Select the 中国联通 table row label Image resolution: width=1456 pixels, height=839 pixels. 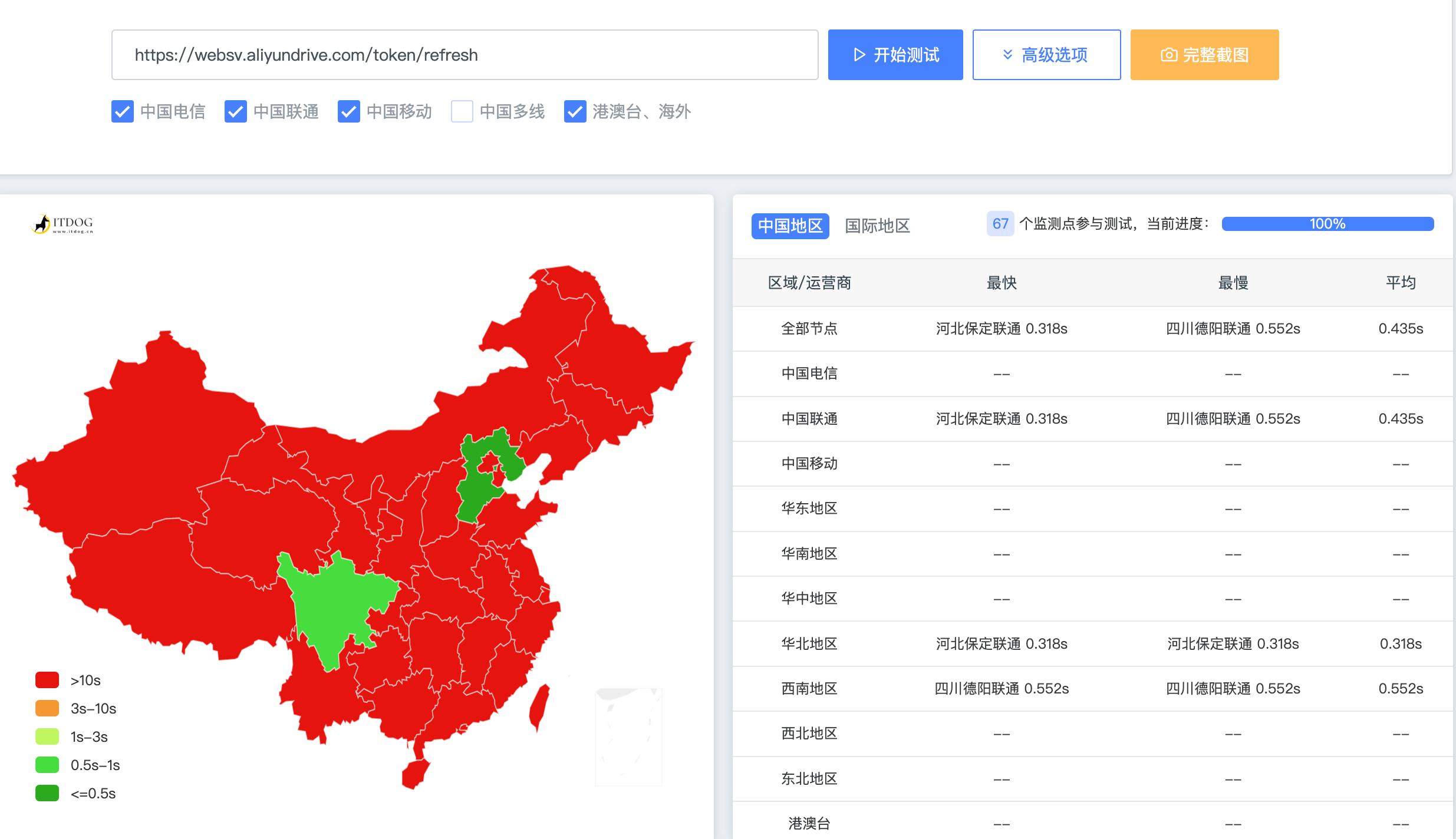[x=809, y=418]
